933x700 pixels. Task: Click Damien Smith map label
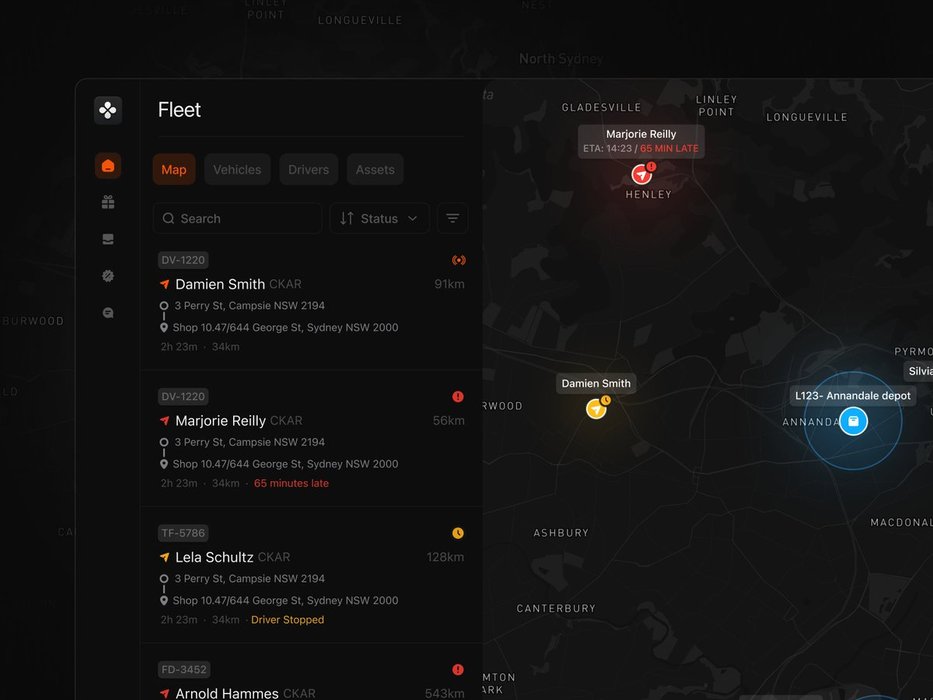click(x=596, y=383)
